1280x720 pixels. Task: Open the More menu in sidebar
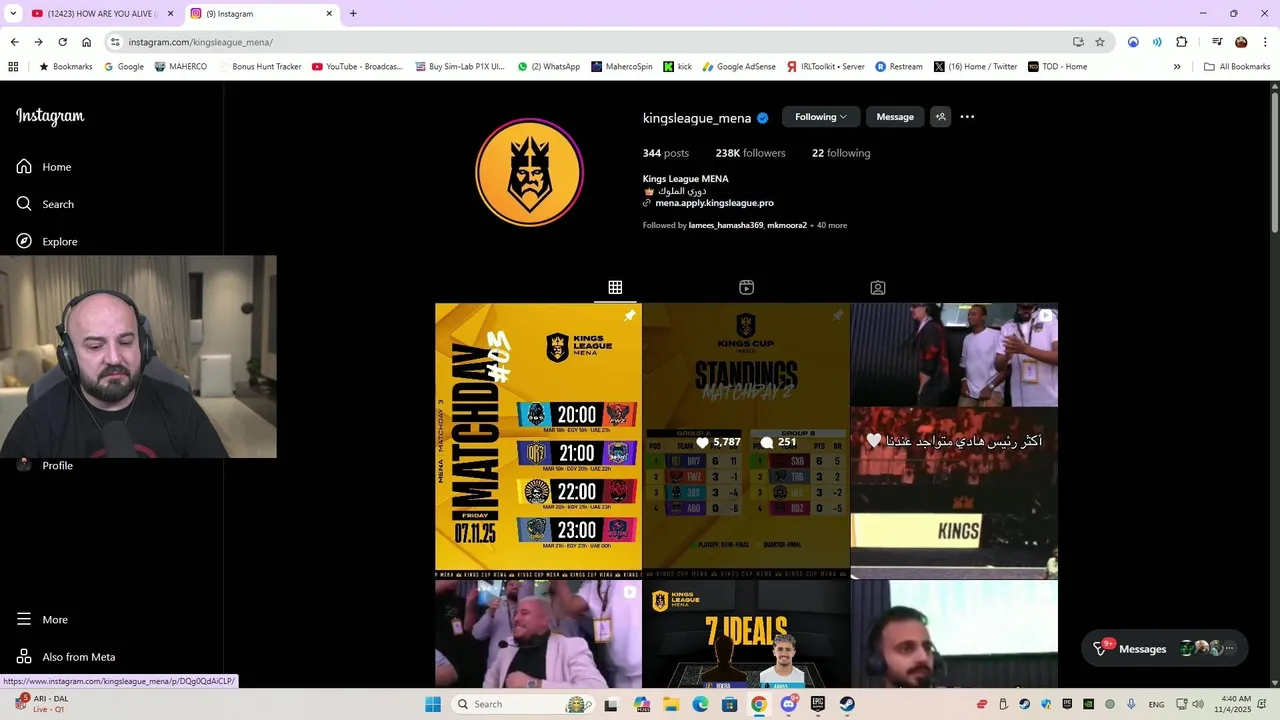(42, 619)
